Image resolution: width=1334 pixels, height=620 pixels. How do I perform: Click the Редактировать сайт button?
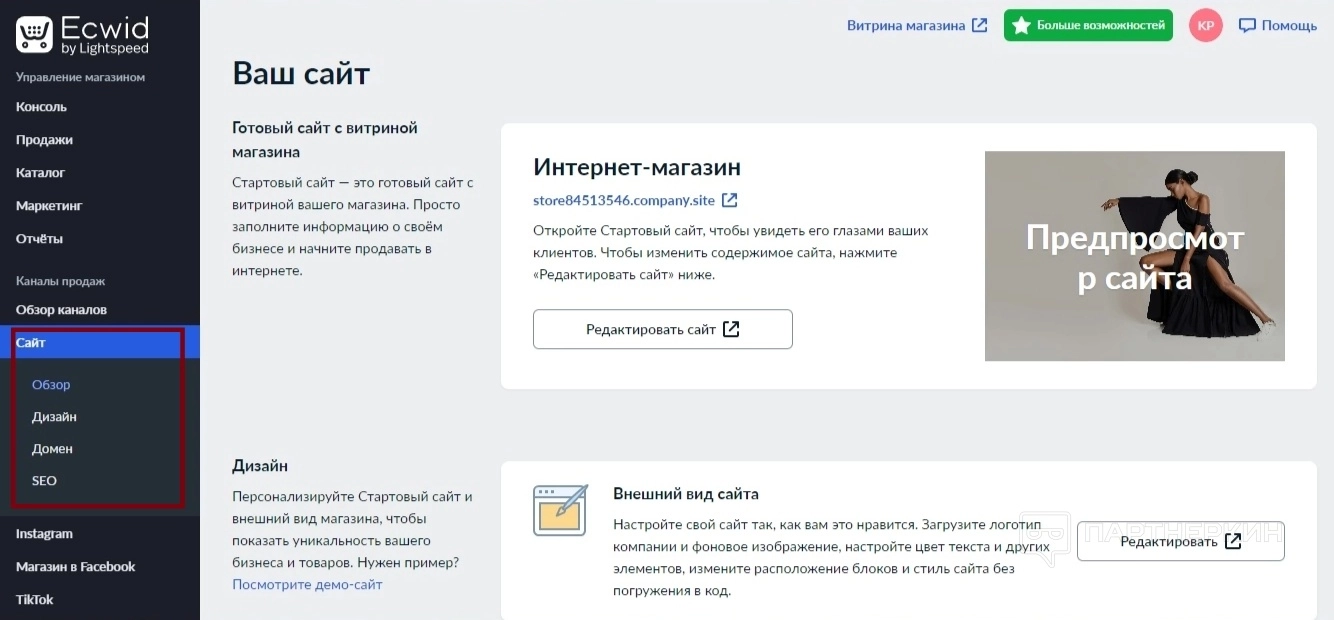(x=663, y=329)
